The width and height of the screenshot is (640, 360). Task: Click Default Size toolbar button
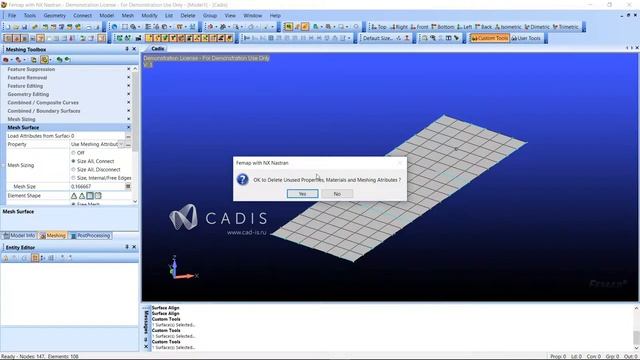pos(378,38)
